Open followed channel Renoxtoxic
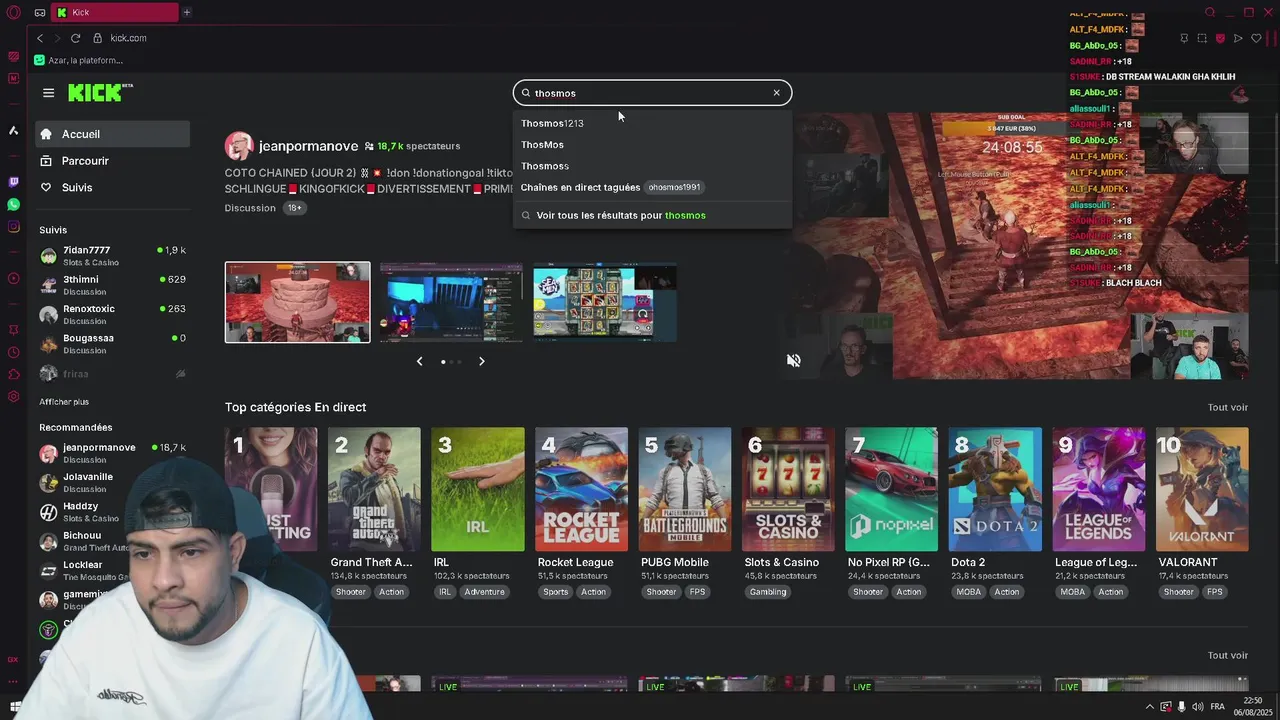Viewport: 1280px width, 720px height. (112, 314)
